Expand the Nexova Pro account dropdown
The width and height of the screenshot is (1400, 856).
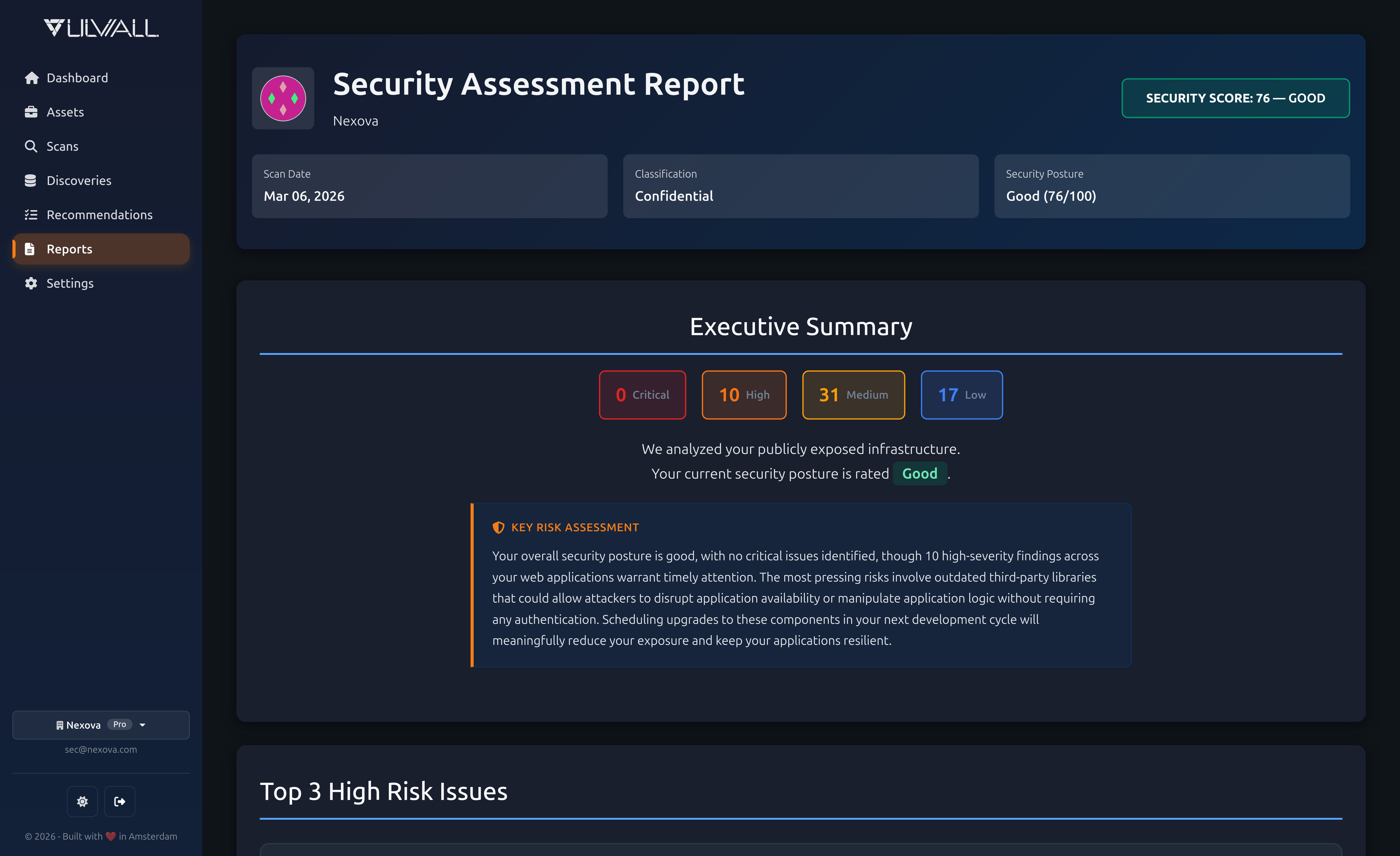coord(100,725)
